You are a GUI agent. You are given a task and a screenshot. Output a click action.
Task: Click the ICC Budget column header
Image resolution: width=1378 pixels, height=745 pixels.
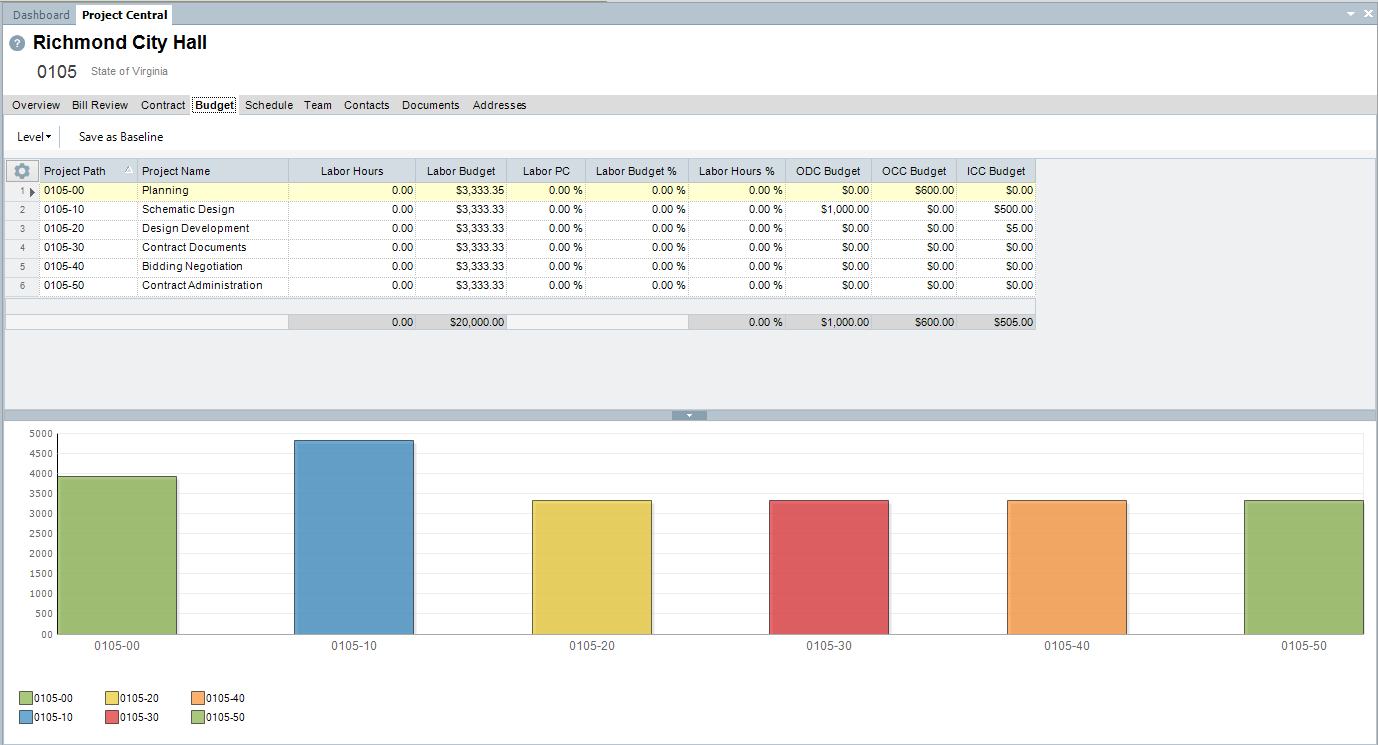point(996,171)
